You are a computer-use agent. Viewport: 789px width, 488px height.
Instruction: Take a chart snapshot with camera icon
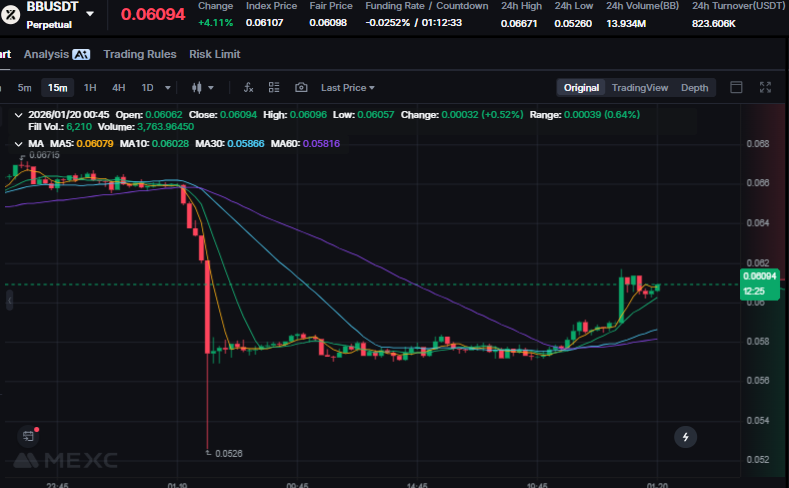point(301,88)
